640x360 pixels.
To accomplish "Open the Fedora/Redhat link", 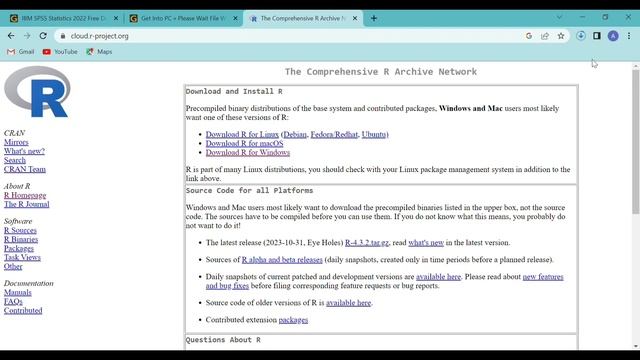I will tap(334, 134).
